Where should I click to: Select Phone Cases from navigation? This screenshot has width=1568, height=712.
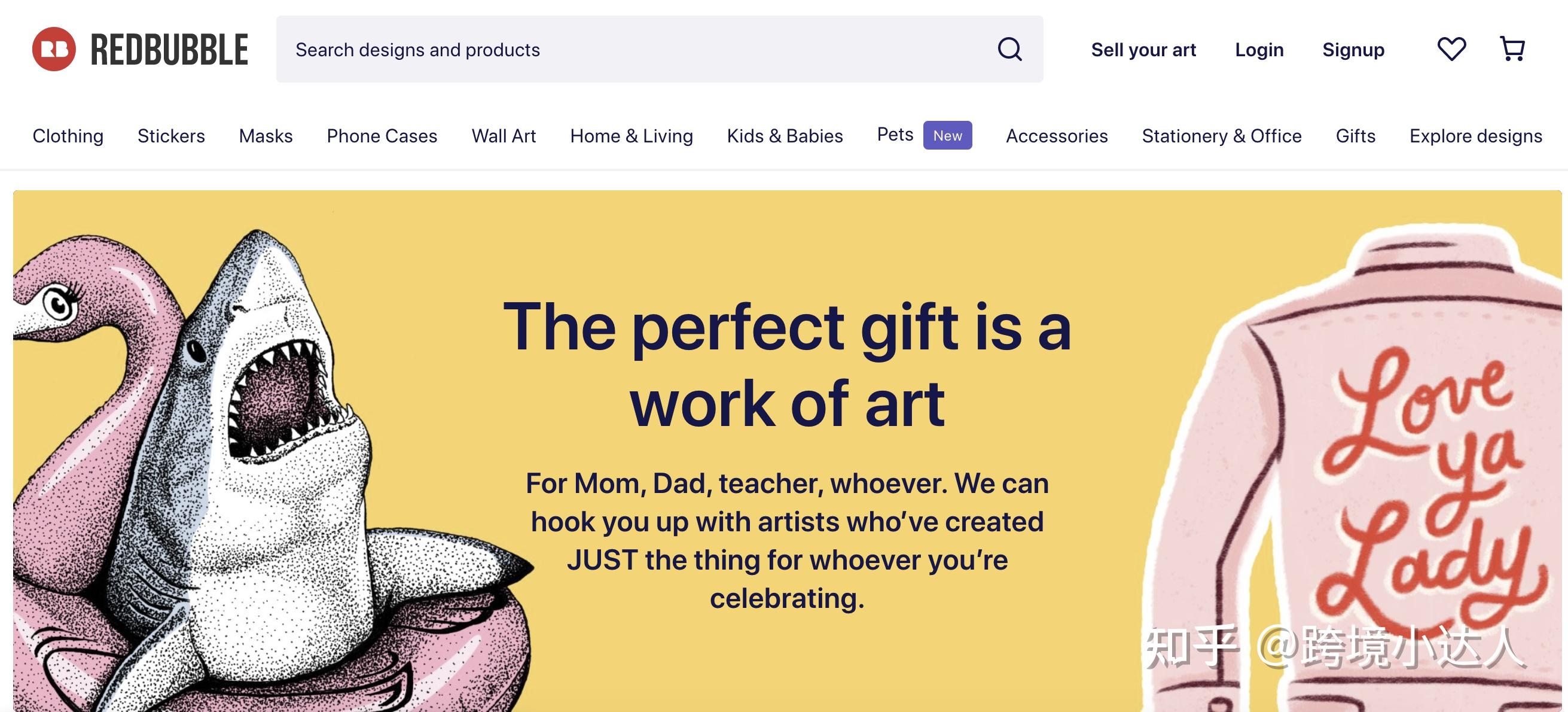(382, 136)
